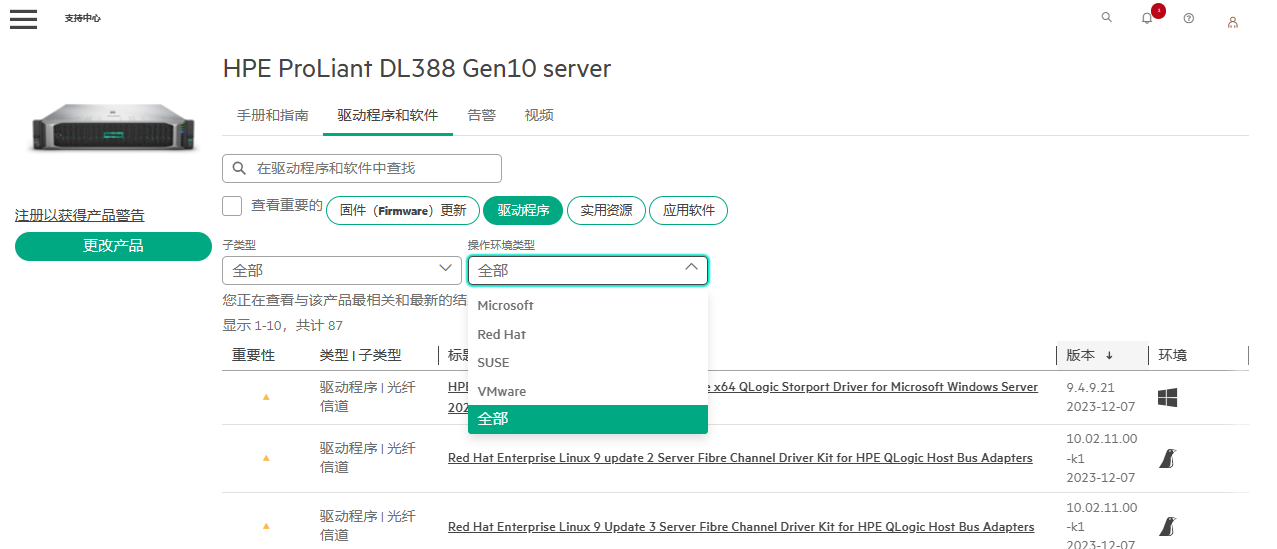Click the Linux penguin icon in second row

(x=1167, y=458)
